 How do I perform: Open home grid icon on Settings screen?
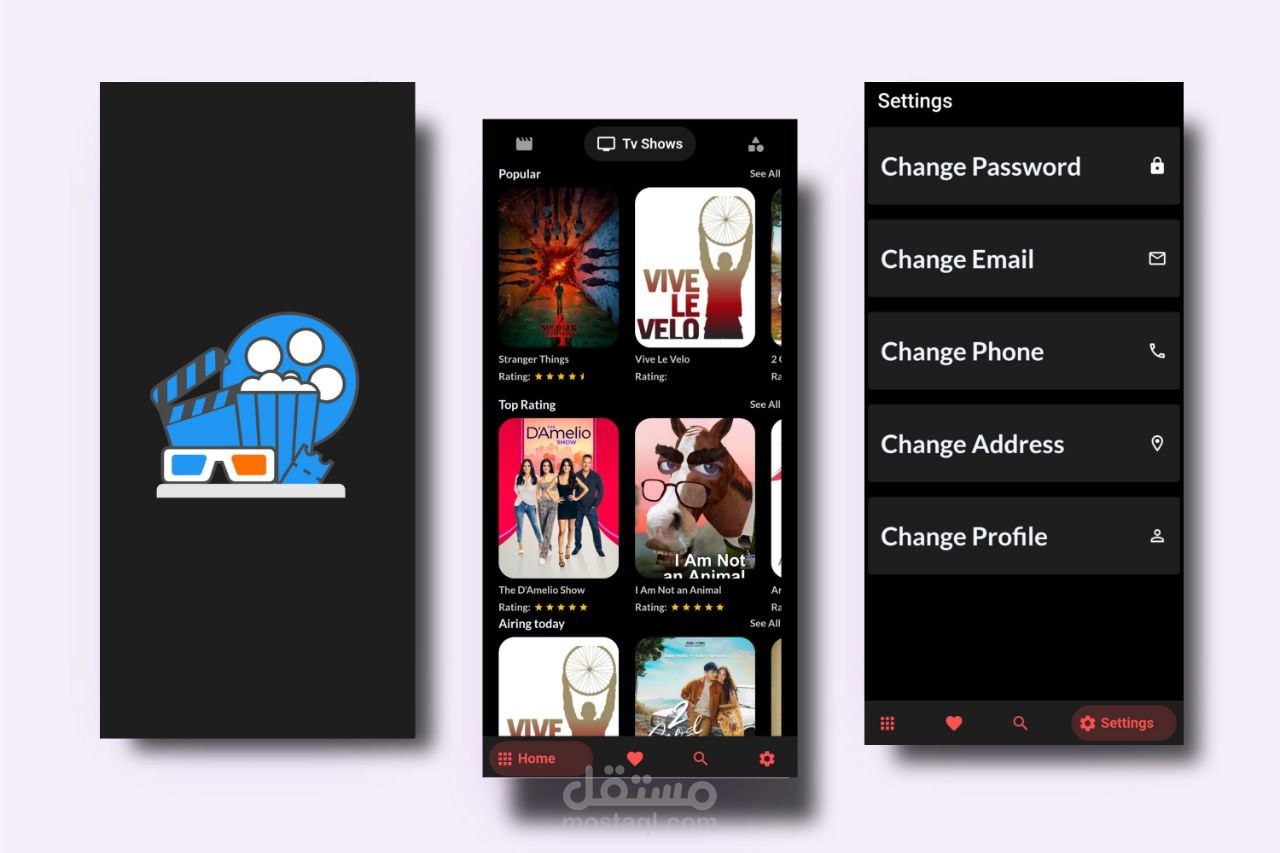(887, 723)
